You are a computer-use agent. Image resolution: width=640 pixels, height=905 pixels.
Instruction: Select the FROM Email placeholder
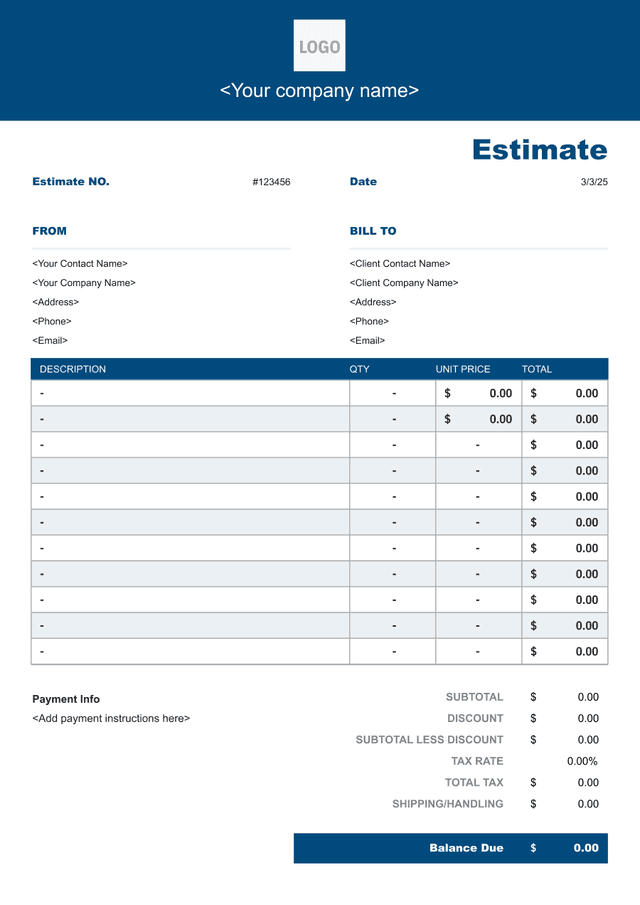point(50,341)
